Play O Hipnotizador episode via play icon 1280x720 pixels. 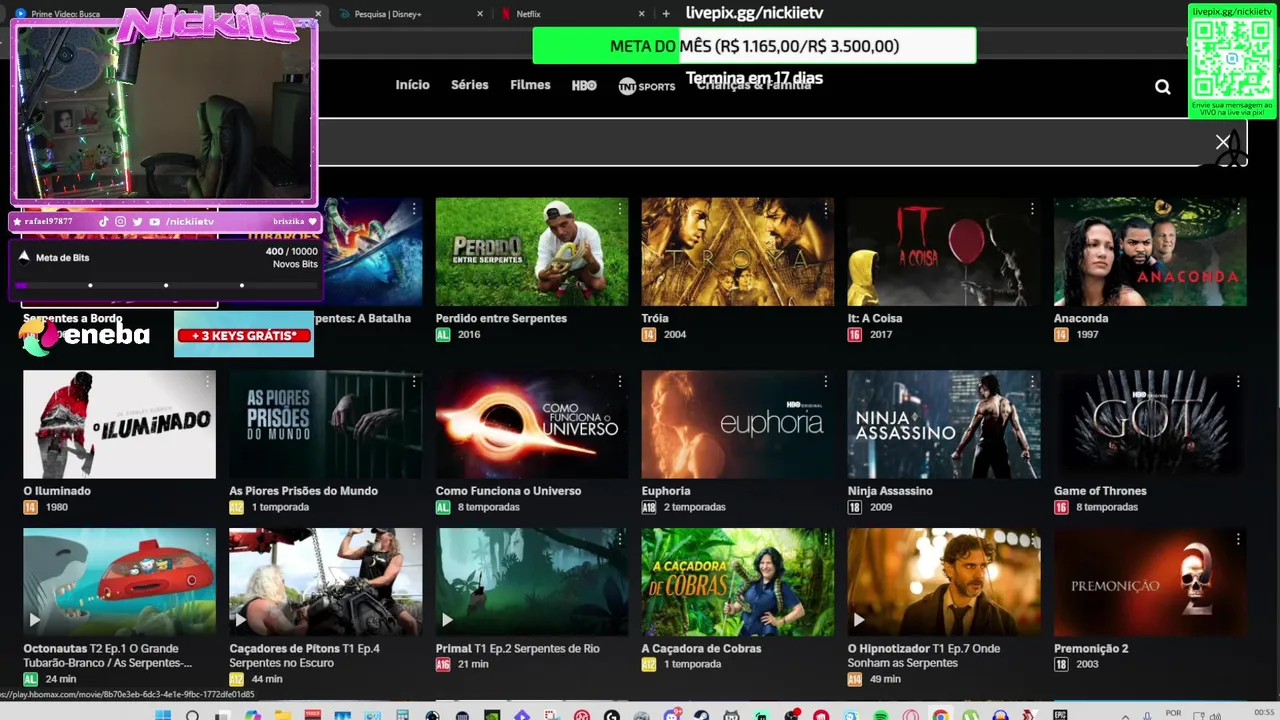(859, 620)
